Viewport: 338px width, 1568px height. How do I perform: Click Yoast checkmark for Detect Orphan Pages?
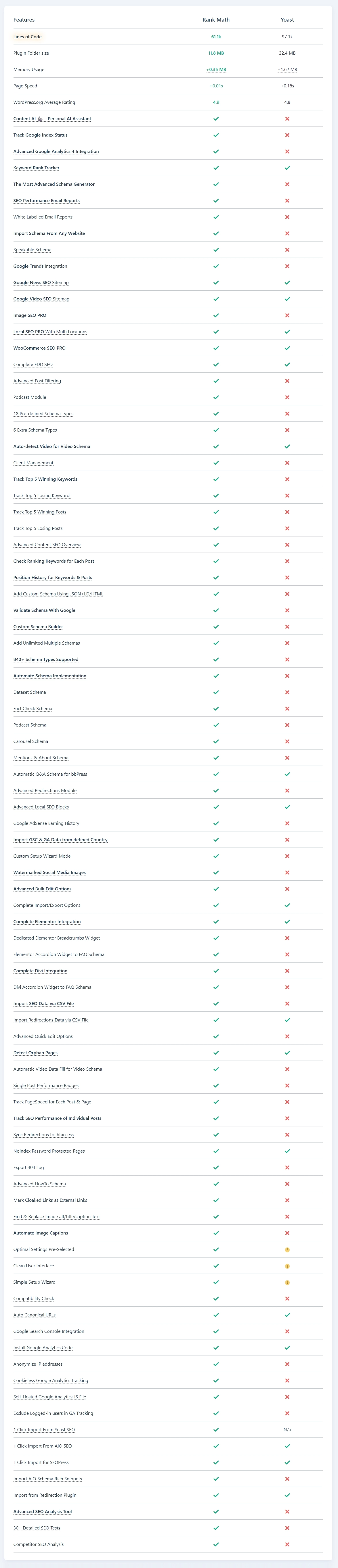287,1053
